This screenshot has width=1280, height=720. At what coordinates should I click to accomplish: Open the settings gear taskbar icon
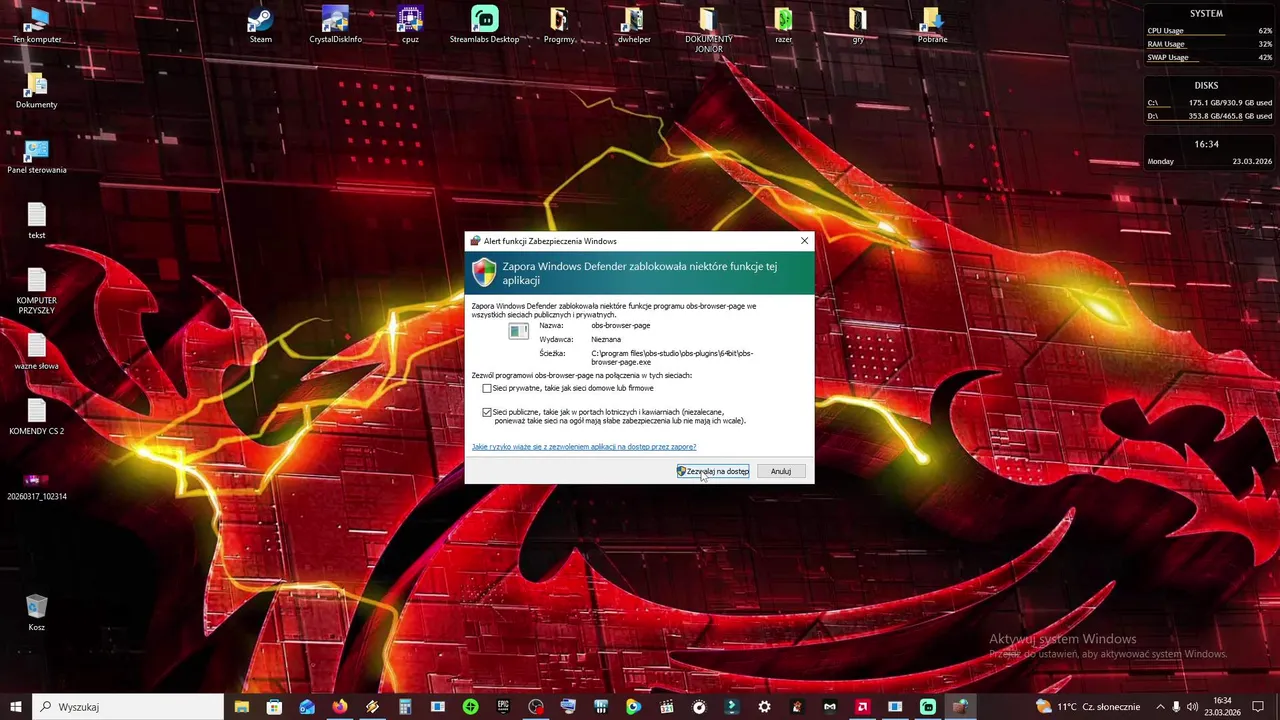pos(765,707)
